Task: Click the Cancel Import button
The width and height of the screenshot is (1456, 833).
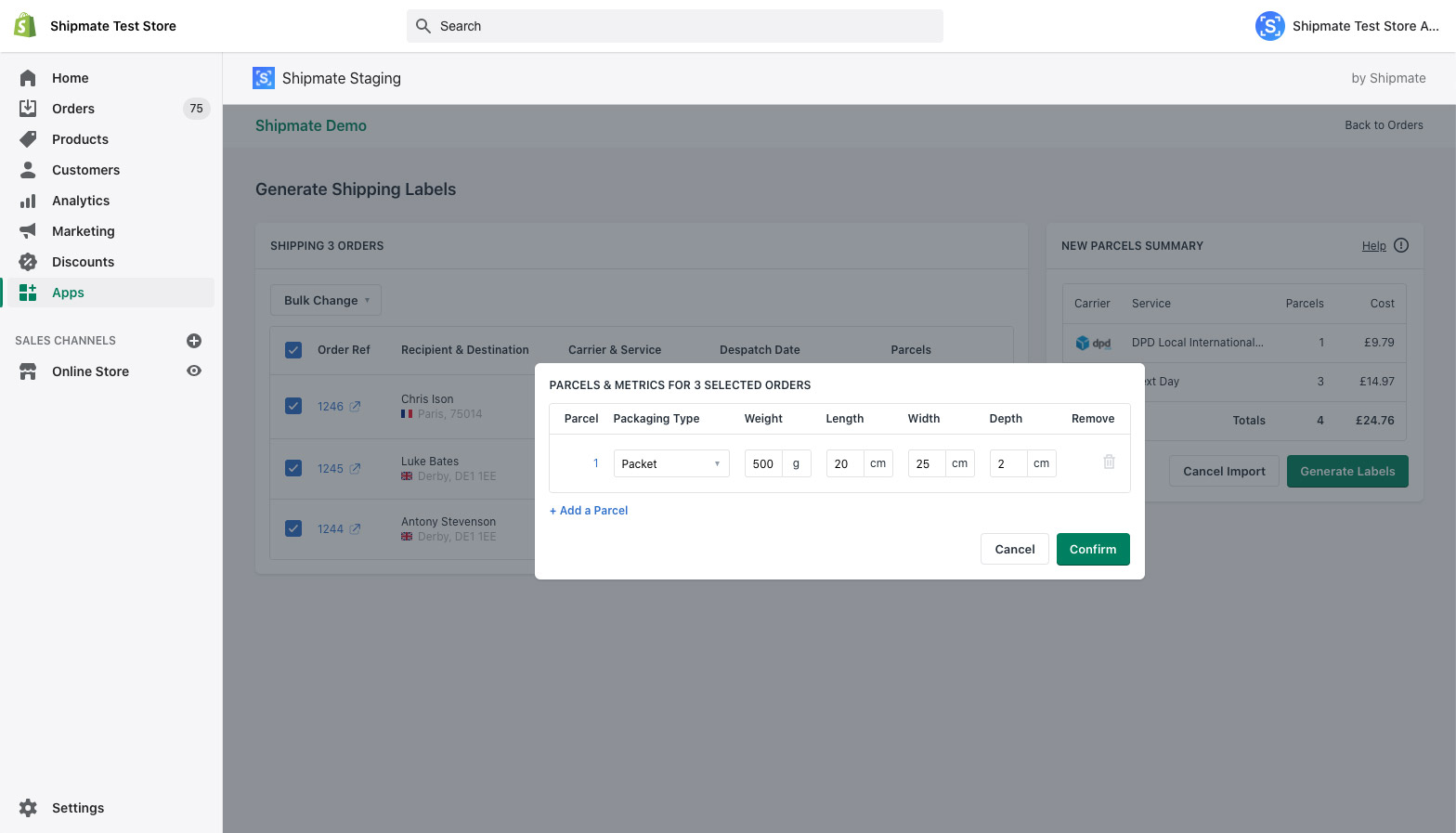Action: (x=1224, y=471)
